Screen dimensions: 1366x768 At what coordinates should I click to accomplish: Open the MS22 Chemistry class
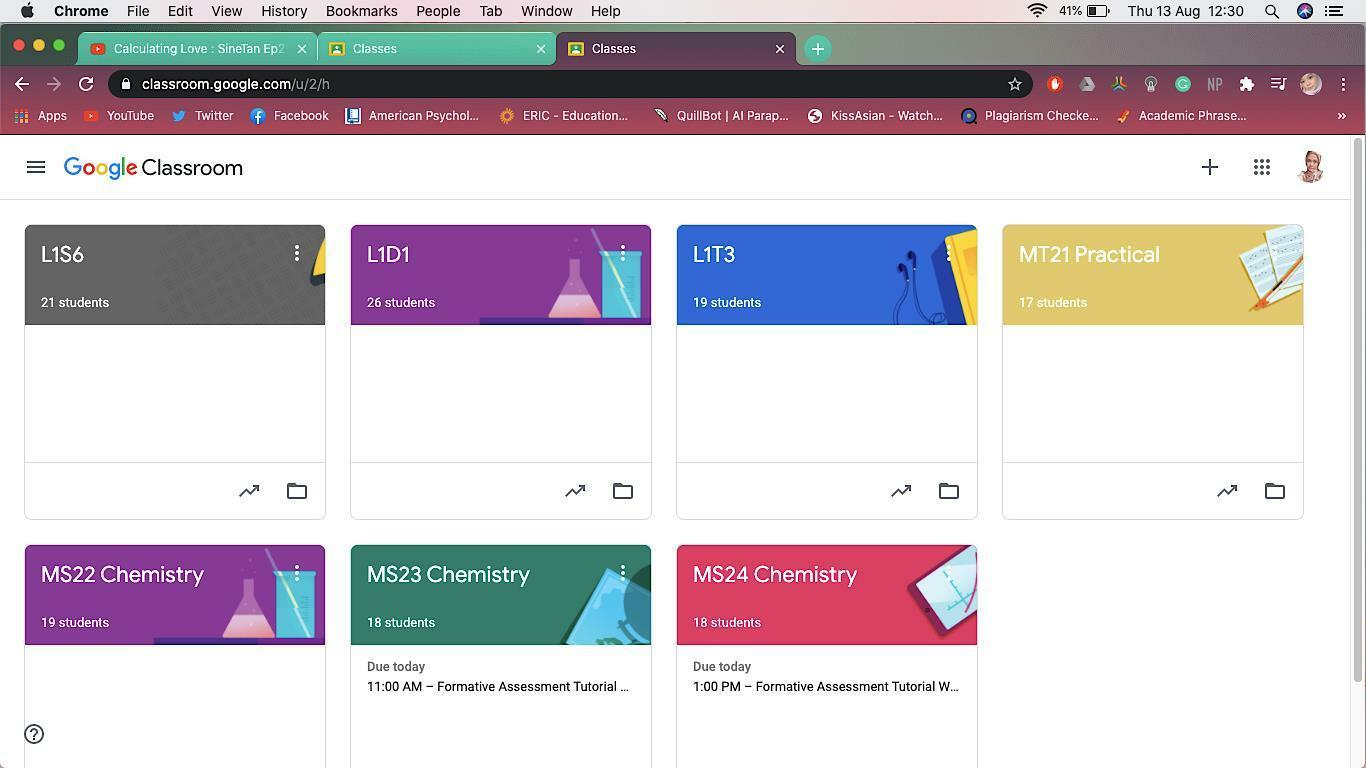(x=122, y=574)
